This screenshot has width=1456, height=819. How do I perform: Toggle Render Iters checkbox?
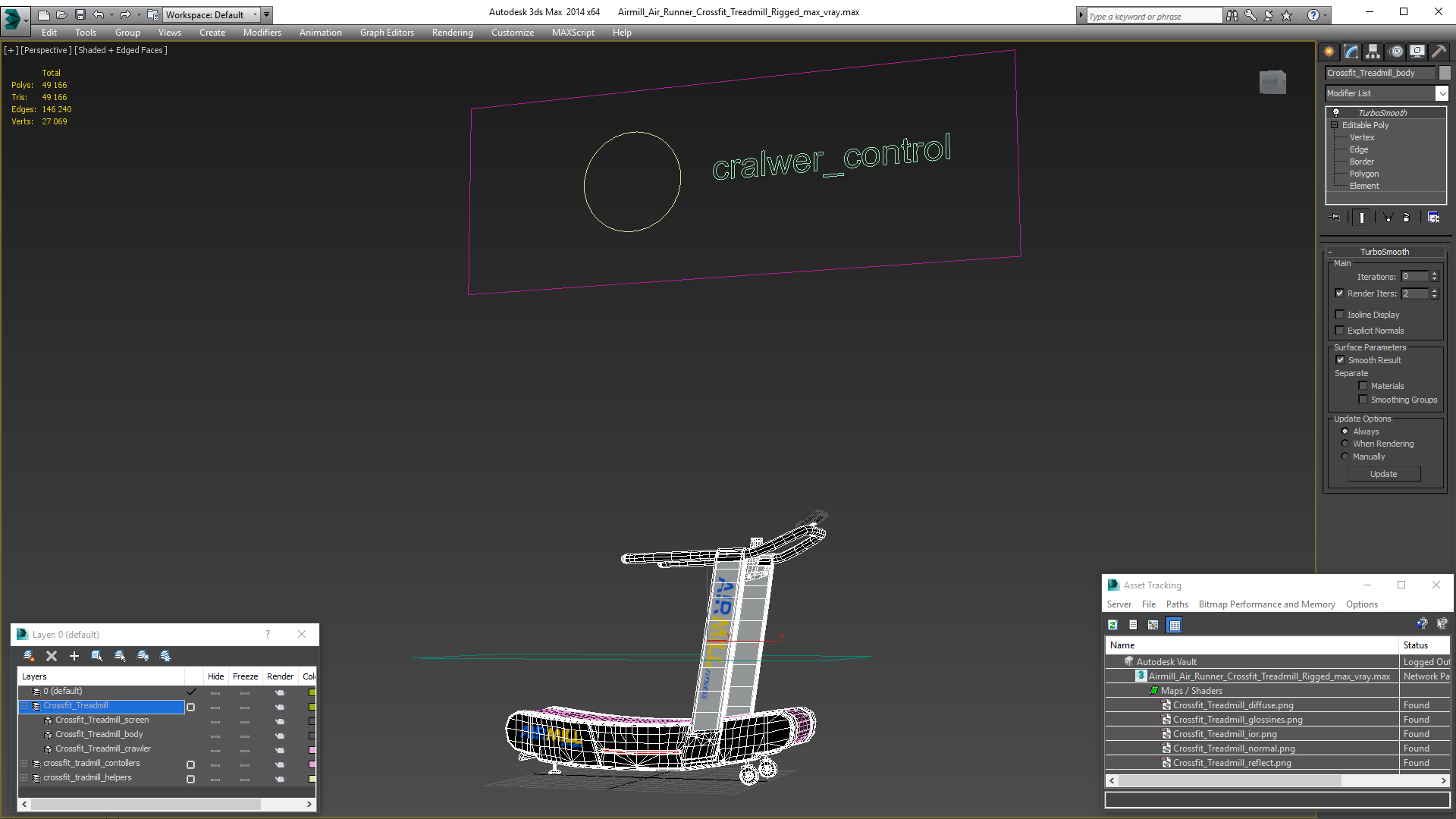[x=1339, y=293]
